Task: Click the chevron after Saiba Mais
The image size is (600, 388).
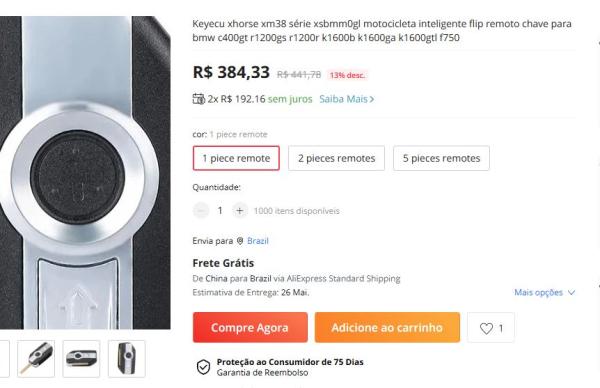Action: [372, 99]
